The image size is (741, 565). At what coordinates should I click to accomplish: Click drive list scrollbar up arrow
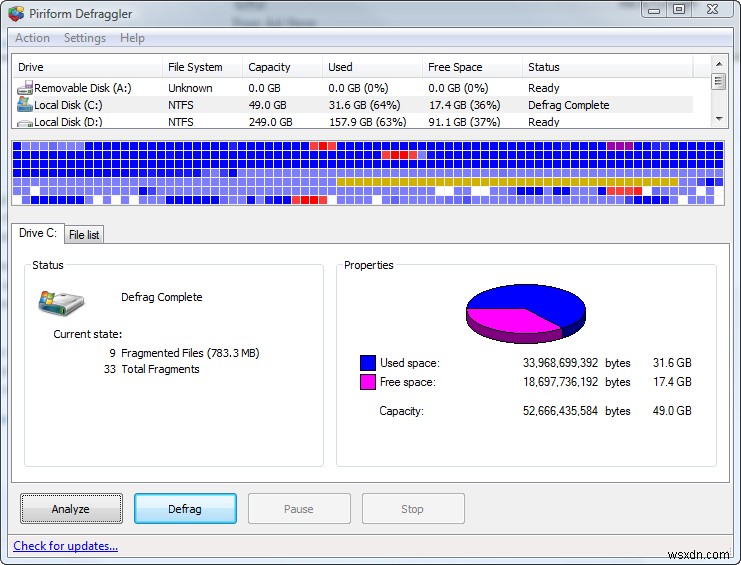(718, 64)
